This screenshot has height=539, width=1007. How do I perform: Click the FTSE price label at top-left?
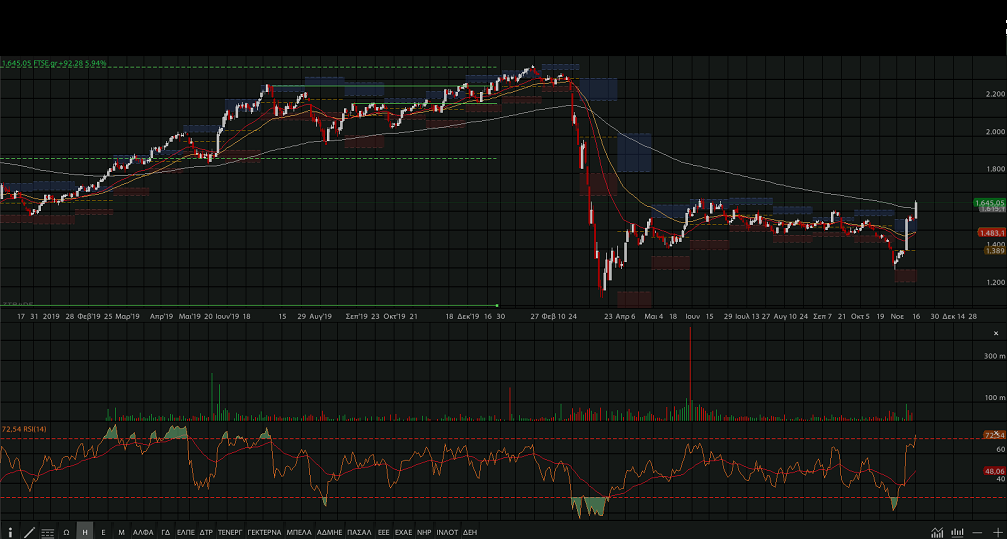point(54,63)
